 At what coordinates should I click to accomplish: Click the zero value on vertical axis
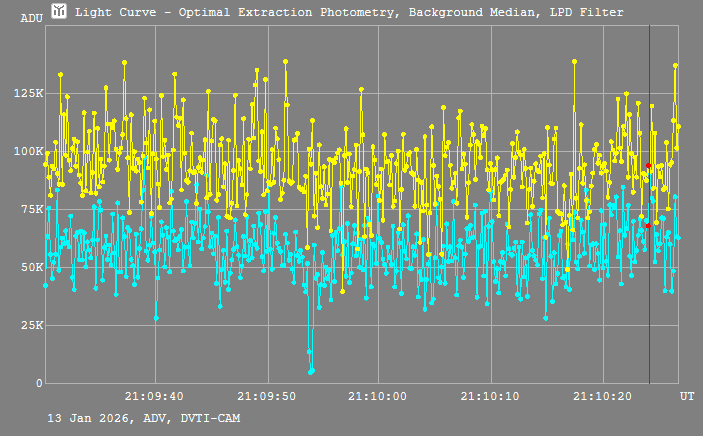[40, 383]
